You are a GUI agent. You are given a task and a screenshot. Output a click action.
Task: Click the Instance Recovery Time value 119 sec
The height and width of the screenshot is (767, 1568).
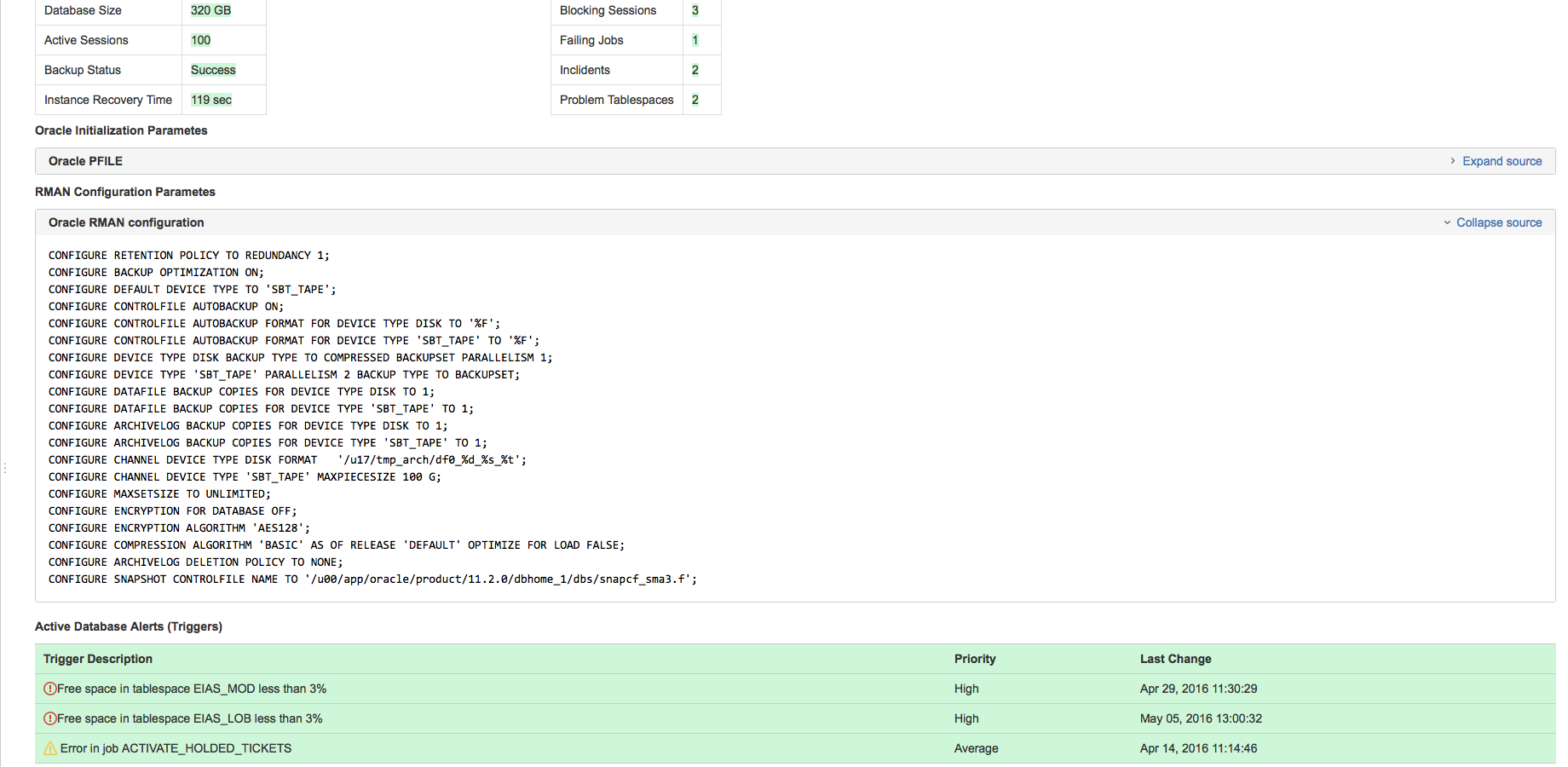[x=211, y=100]
